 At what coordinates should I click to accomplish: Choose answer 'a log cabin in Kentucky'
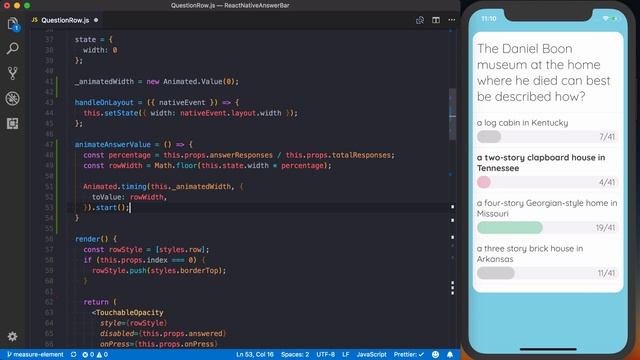(522, 122)
